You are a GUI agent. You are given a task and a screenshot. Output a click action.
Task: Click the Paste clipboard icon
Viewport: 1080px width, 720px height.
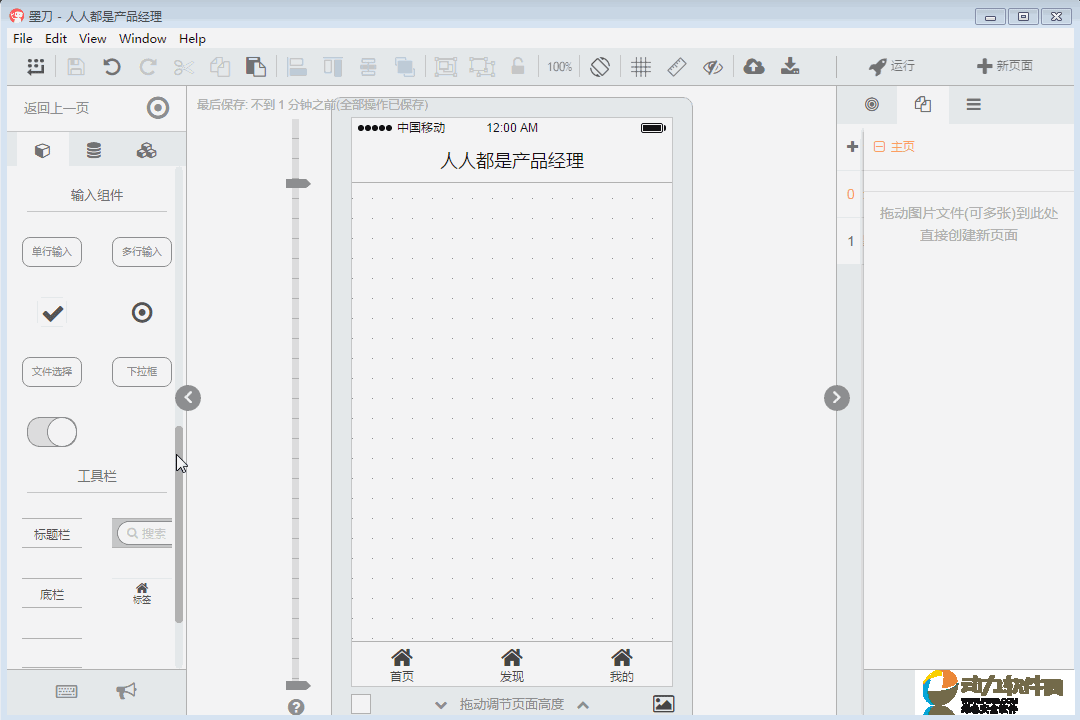(x=256, y=67)
